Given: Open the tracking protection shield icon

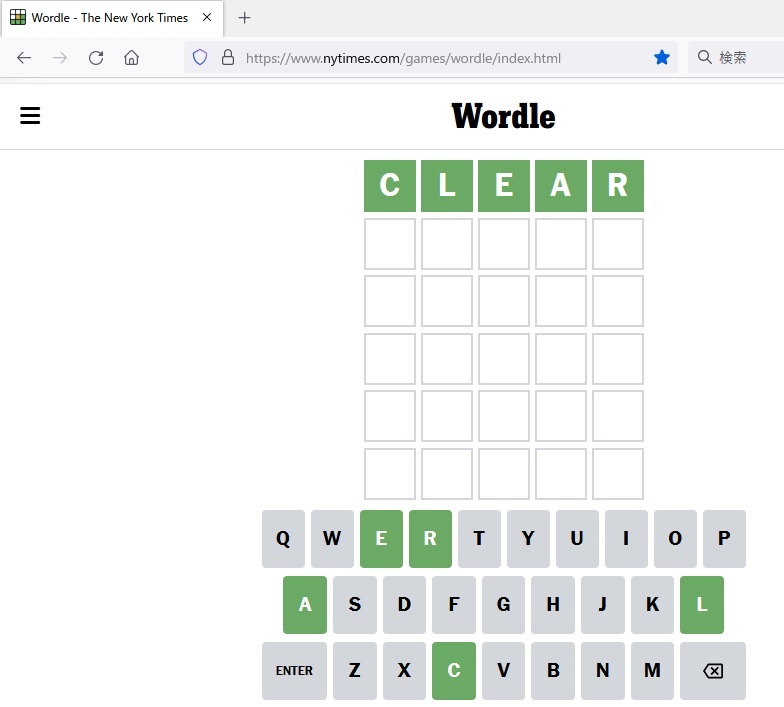Looking at the screenshot, I should (200, 58).
